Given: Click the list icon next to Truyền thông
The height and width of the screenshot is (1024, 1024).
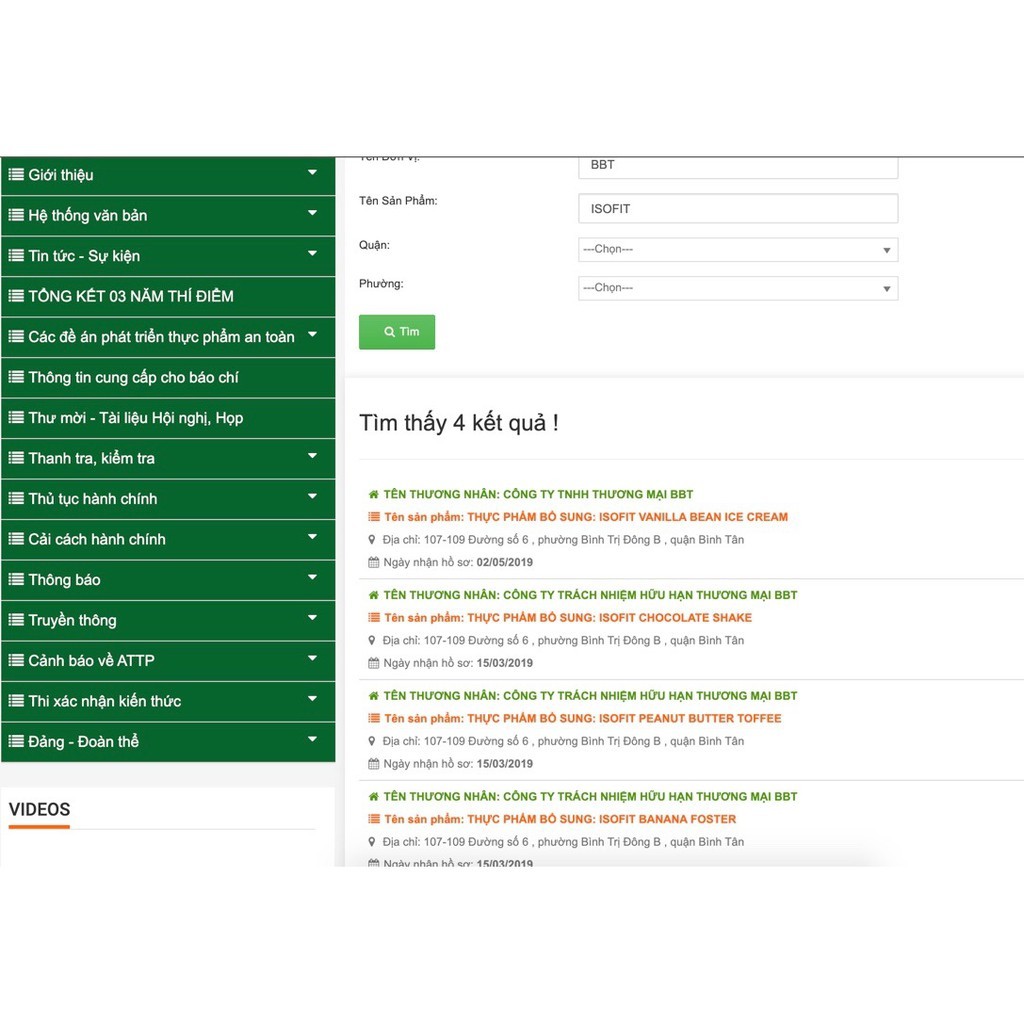Looking at the screenshot, I should (16, 620).
